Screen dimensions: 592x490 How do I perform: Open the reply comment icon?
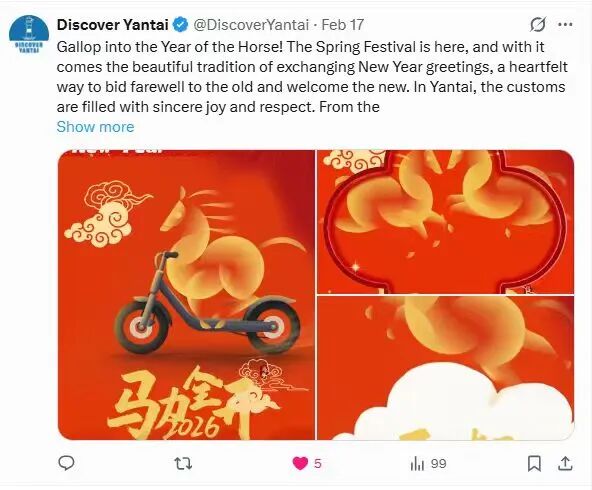click(66, 463)
